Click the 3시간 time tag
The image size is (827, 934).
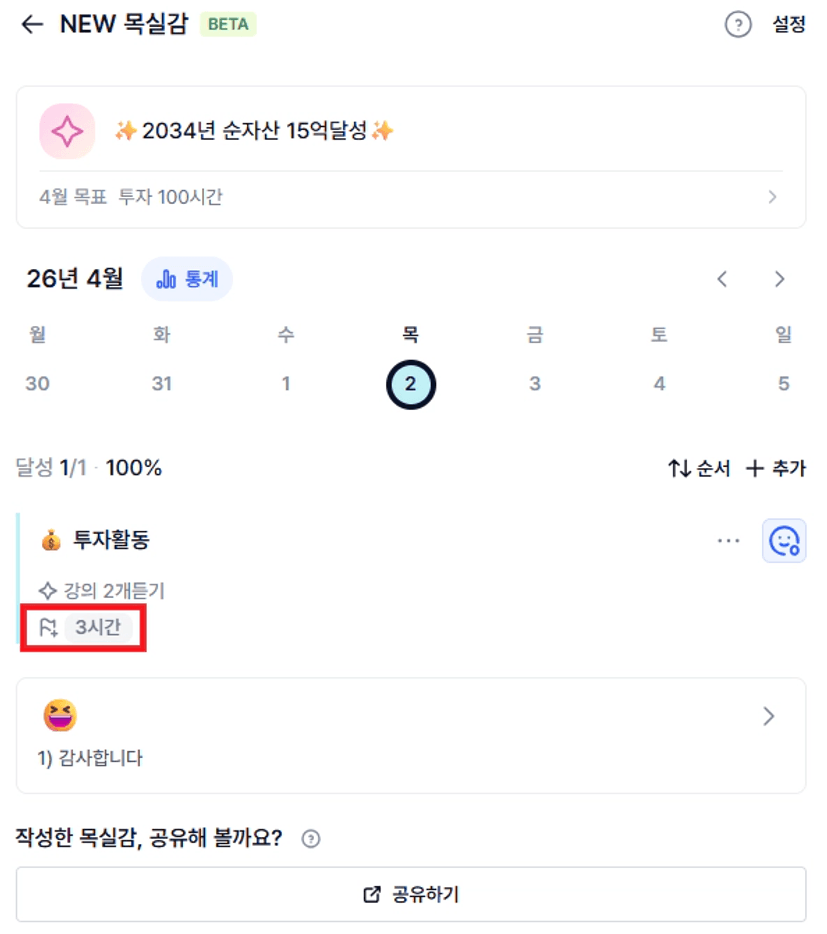point(98,628)
